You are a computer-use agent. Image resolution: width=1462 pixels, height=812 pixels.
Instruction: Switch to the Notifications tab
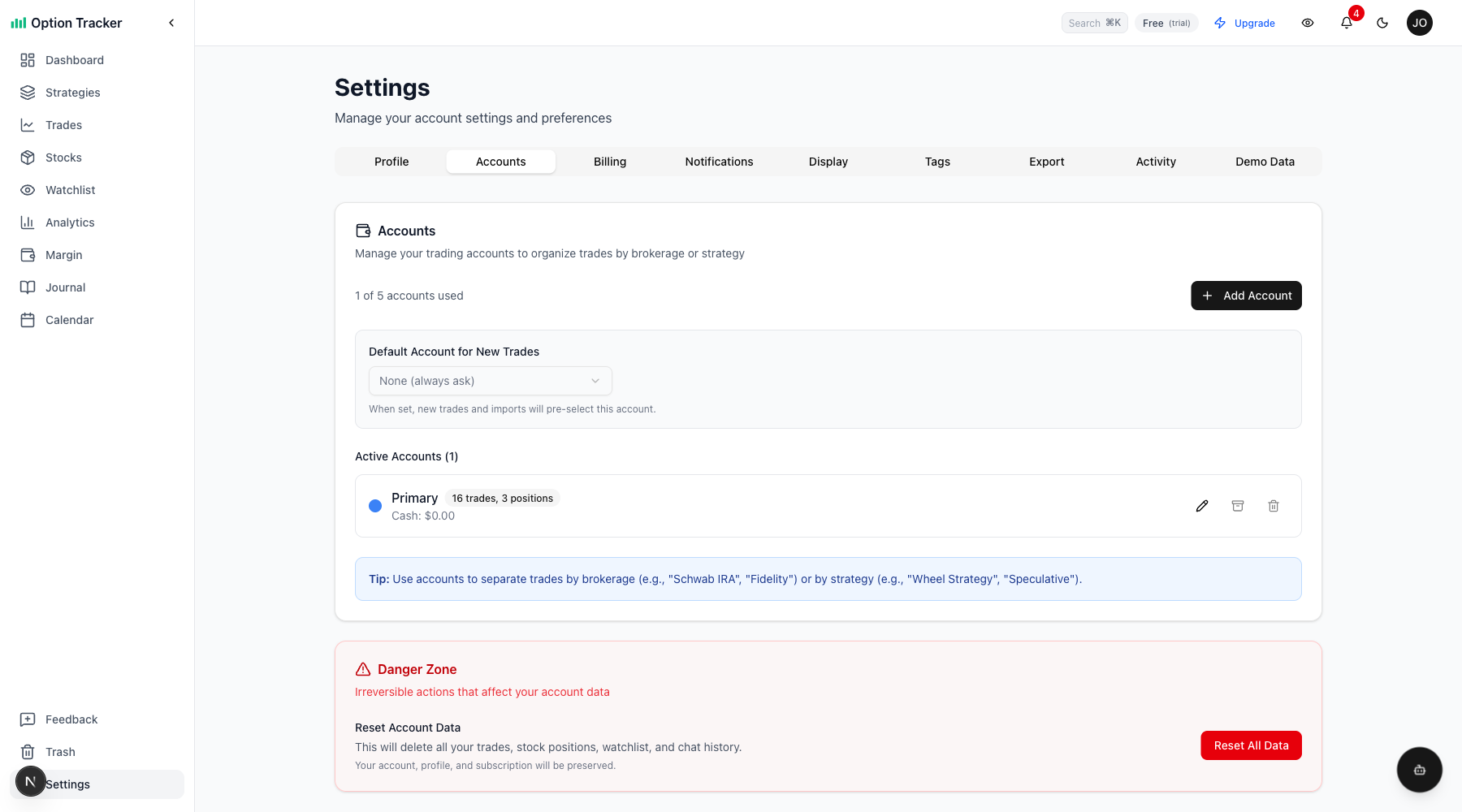(719, 162)
